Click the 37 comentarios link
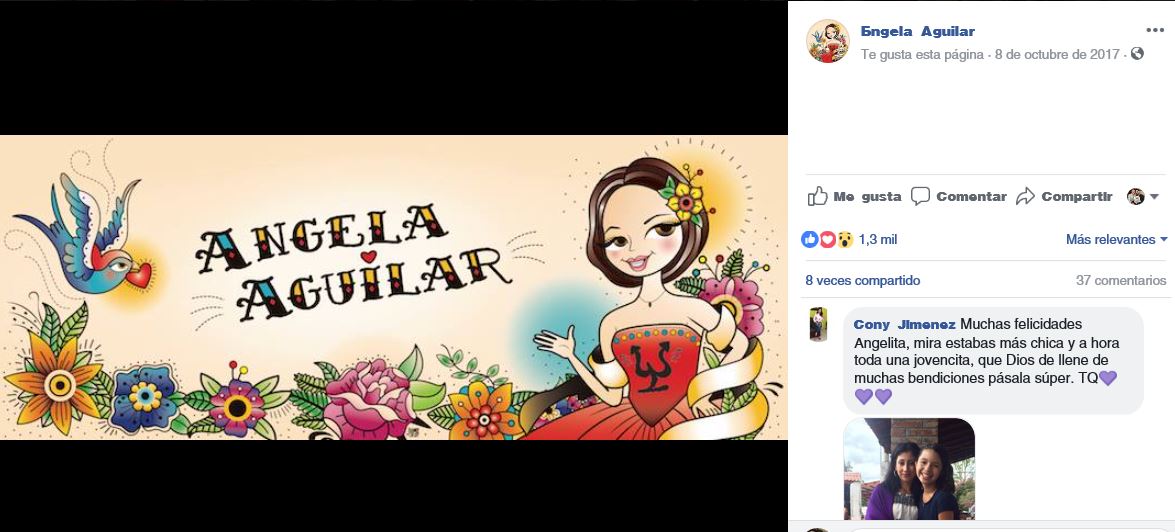 (1121, 281)
